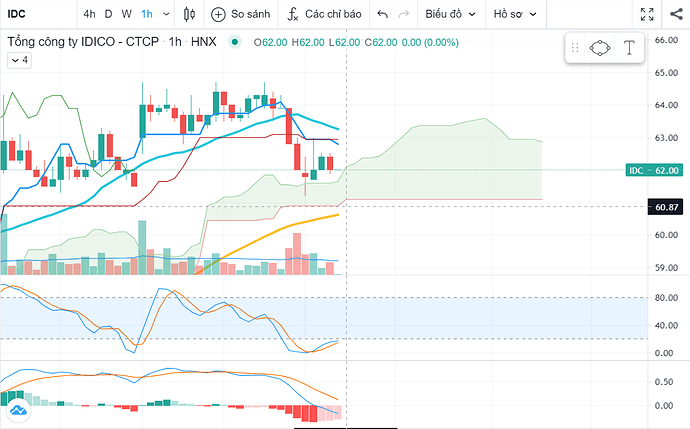
Task: Click the O62.00 open value
Action: pyautogui.click(x=271, y=43)
